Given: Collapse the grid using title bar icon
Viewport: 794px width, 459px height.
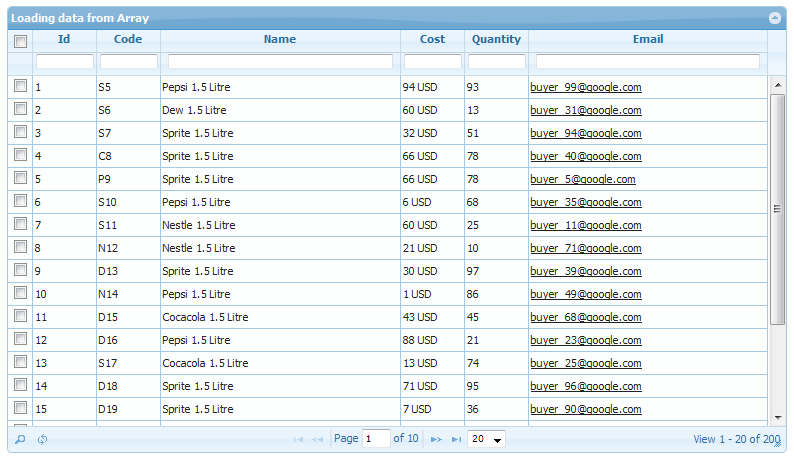Looking at the screenshot, I should click(x=774, y=18).
